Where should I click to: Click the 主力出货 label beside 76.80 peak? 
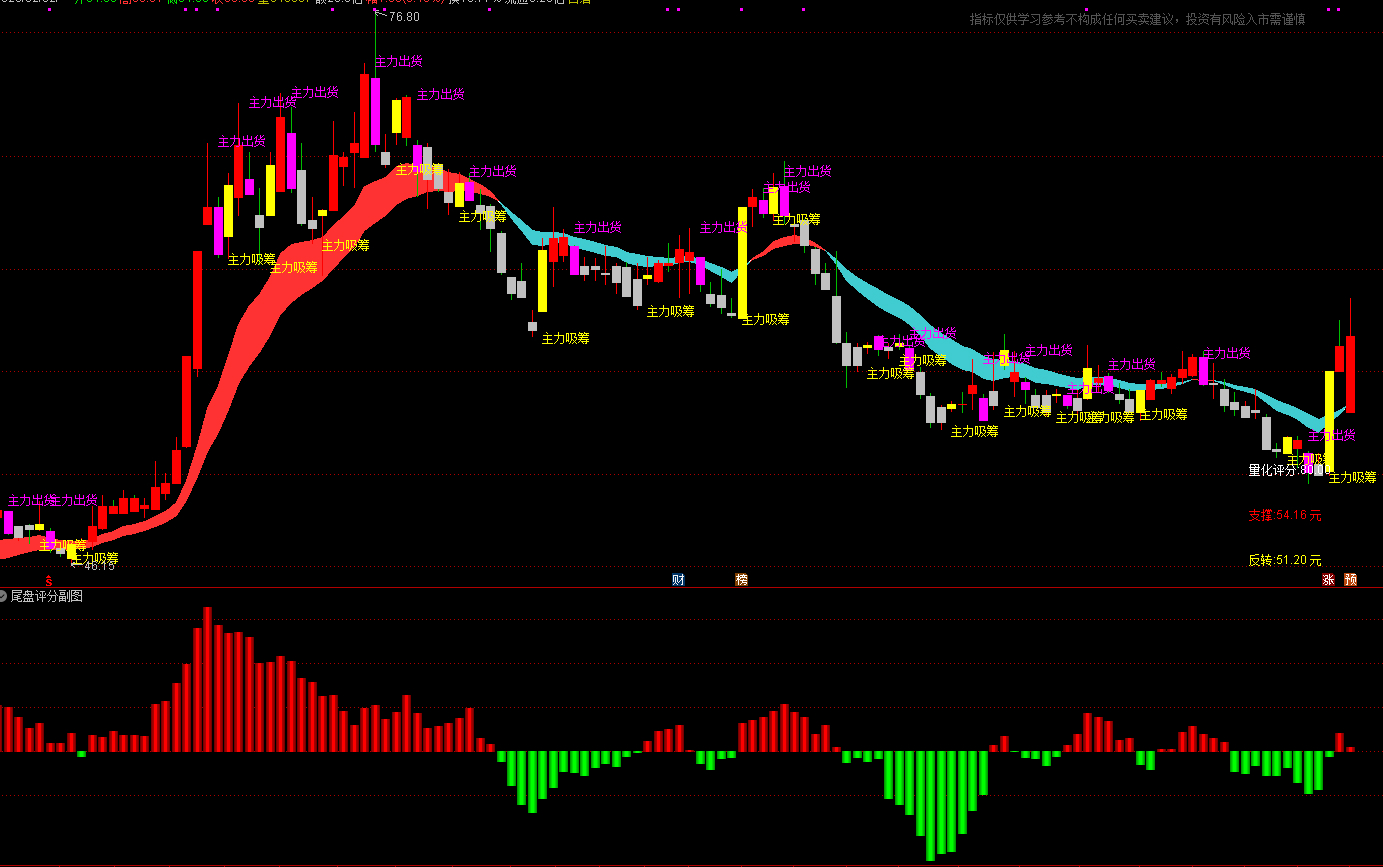coord(398,62)
